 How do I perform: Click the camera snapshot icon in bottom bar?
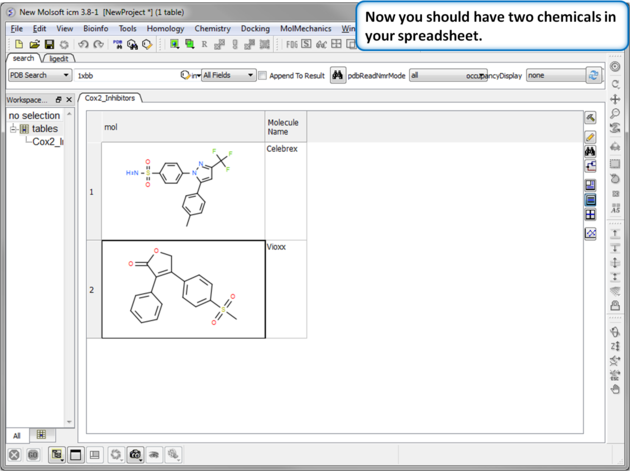coord(135,454)
